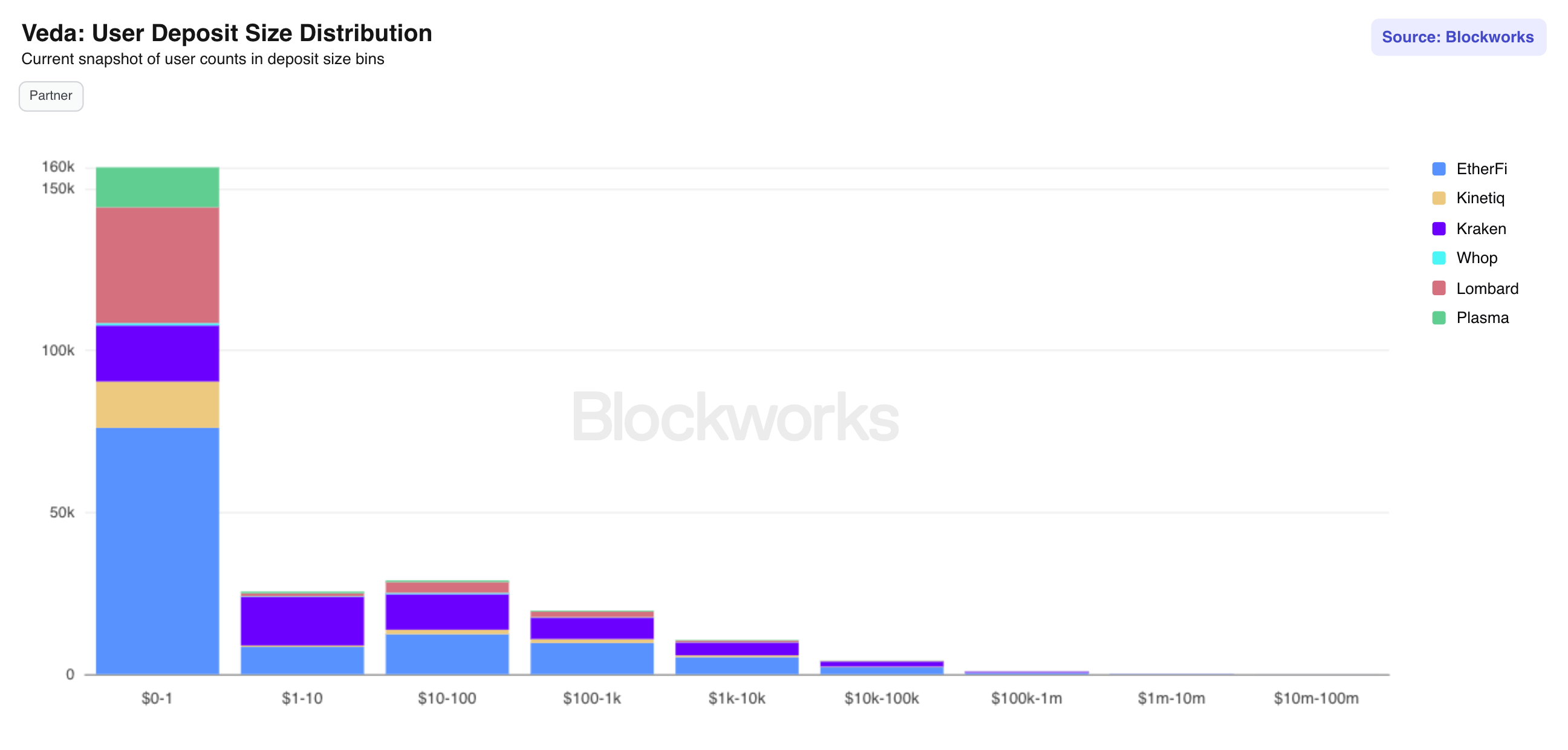Click Kraken segment of $0-1 bar
The width and height of the screenshot is (1568, 750).
158,354
